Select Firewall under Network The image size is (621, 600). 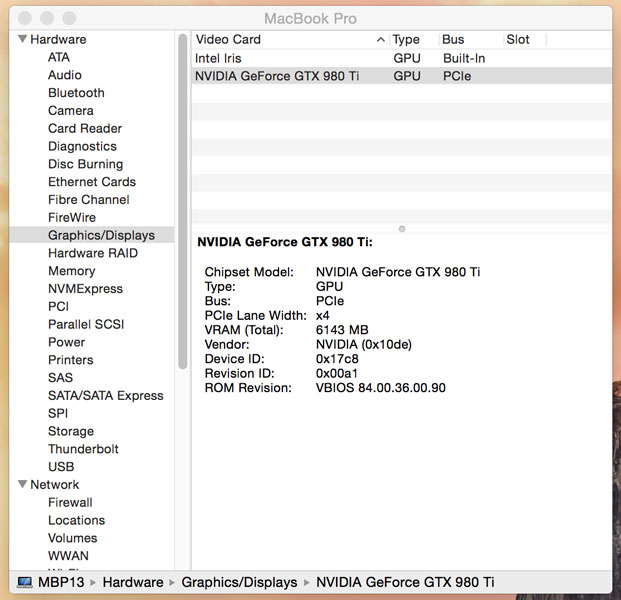click(70, 503)
